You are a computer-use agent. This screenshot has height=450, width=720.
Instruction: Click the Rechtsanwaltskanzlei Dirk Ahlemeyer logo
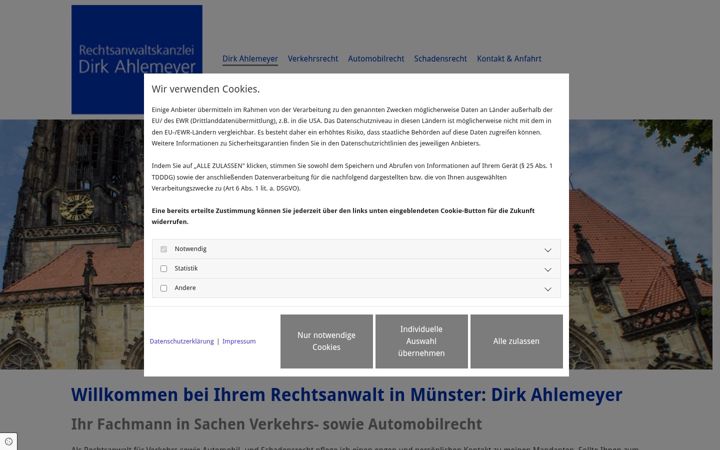[137, 59]
